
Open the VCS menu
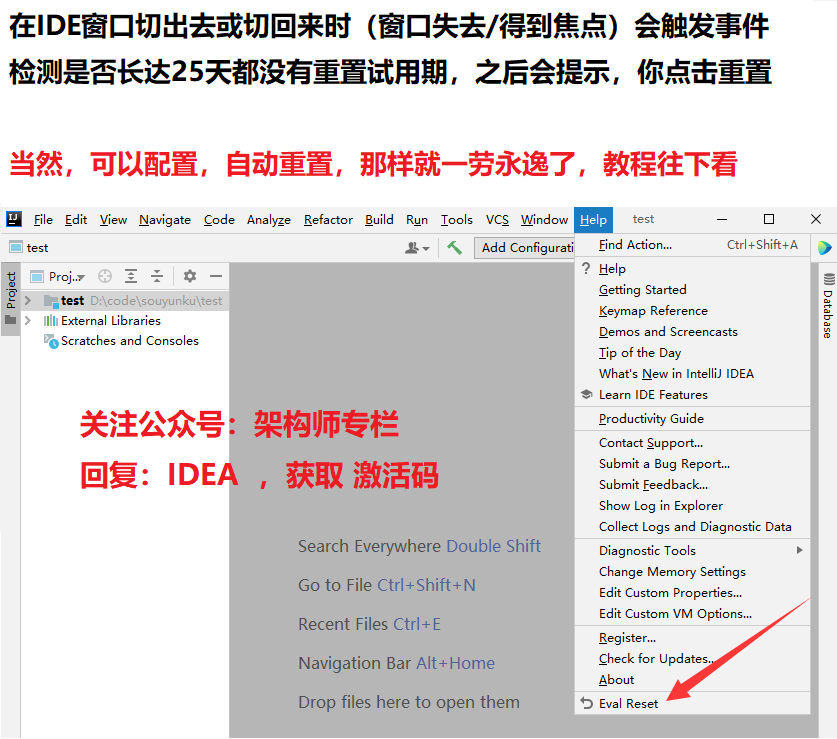tap(496, 219)
